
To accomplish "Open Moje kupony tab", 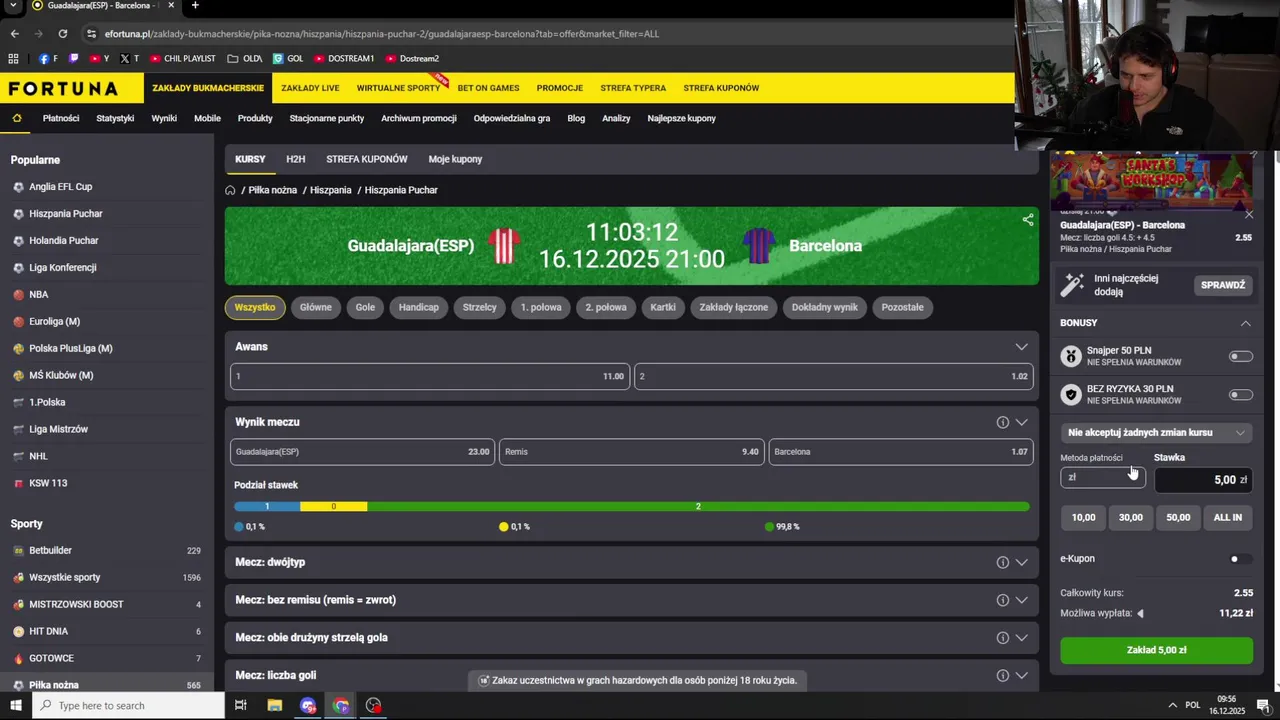I will (455, 159).
